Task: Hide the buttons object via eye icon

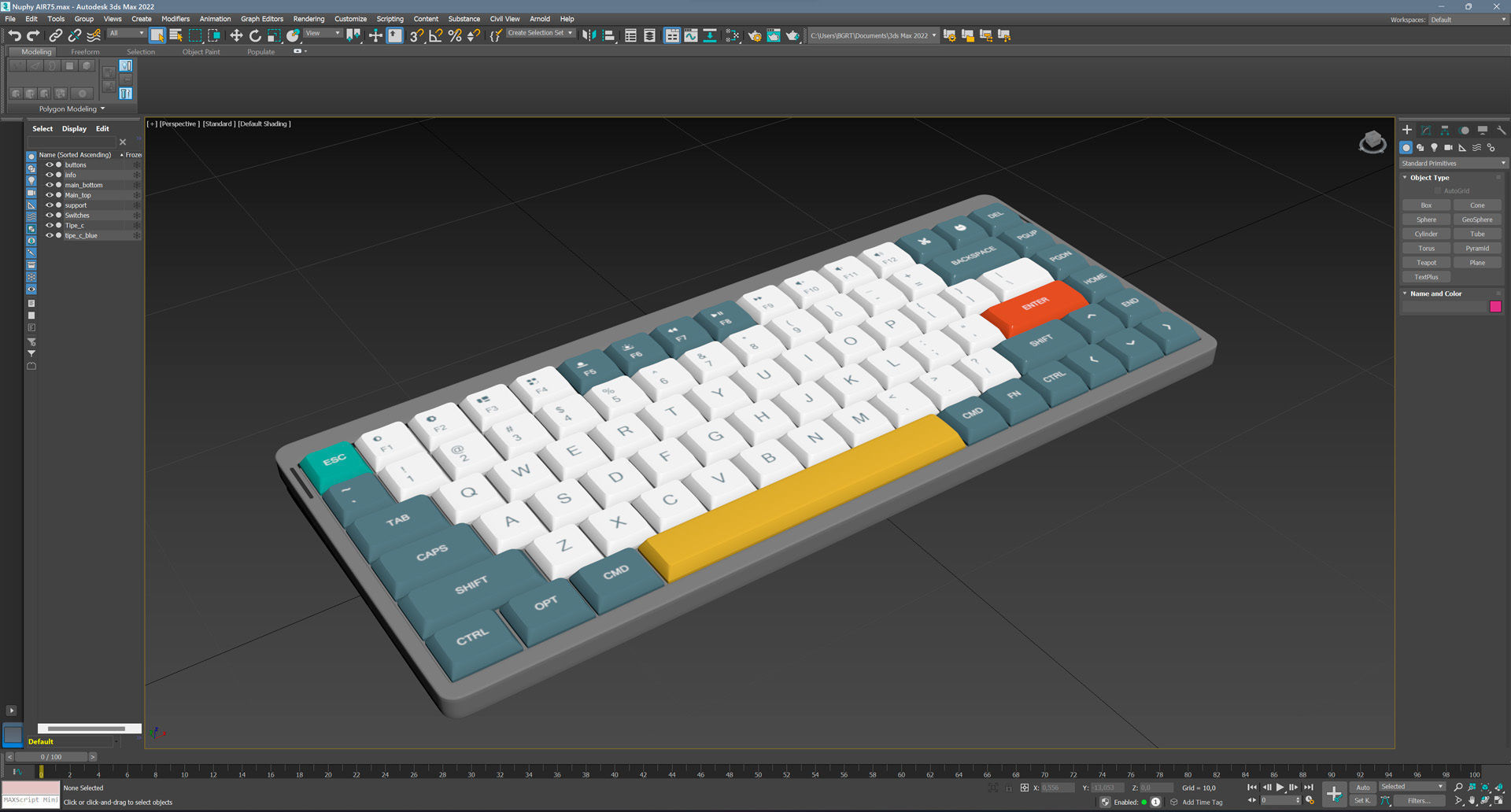Action: 49,165
